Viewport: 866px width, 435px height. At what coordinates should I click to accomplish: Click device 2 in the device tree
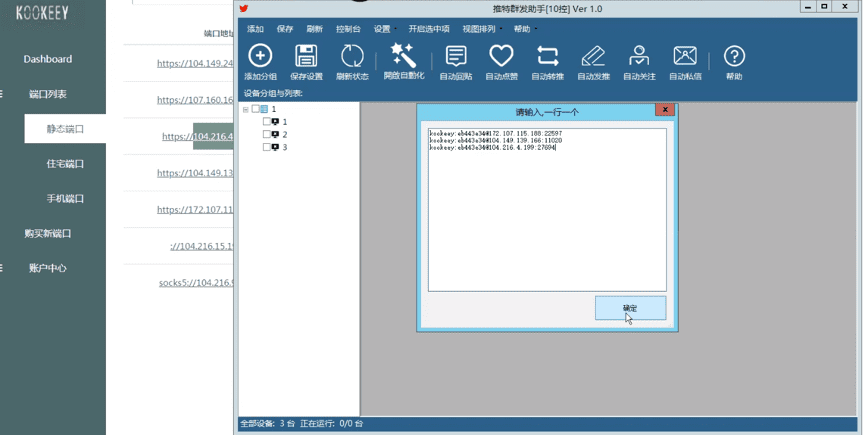click(284, 135)
